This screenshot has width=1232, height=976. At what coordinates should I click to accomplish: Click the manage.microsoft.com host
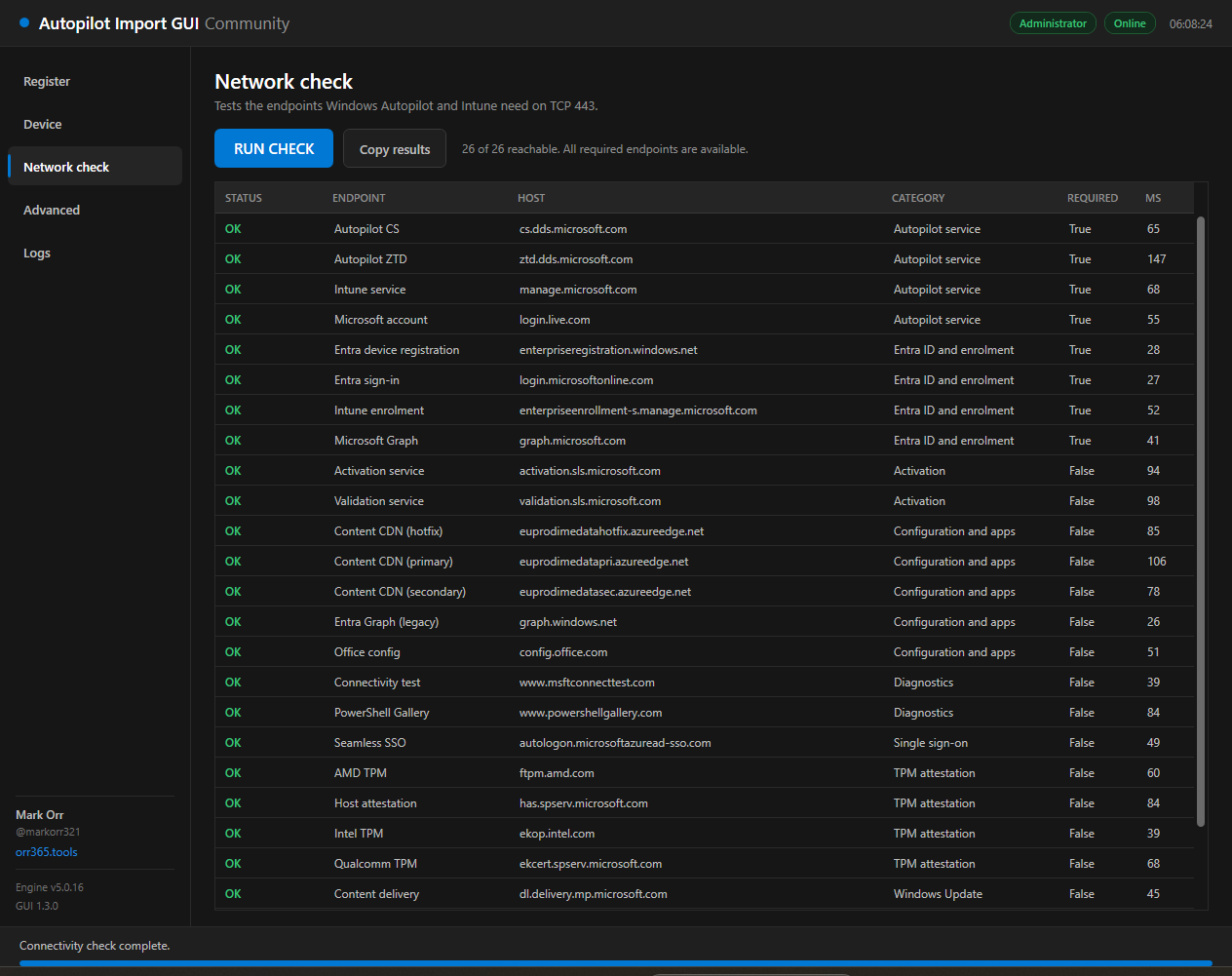click(x=578, y=290)
